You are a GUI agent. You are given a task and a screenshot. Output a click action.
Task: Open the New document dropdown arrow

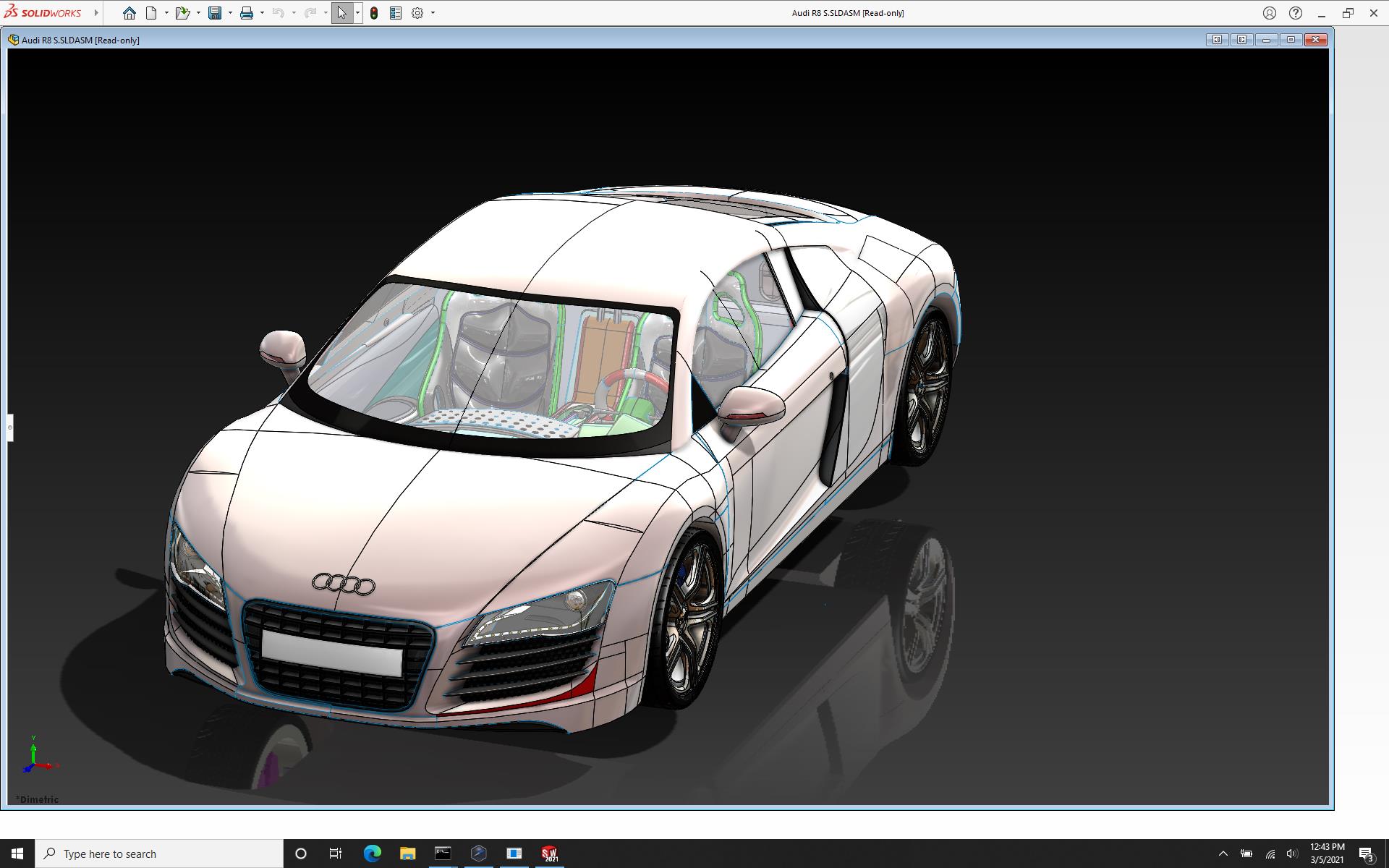click(166, 13)
